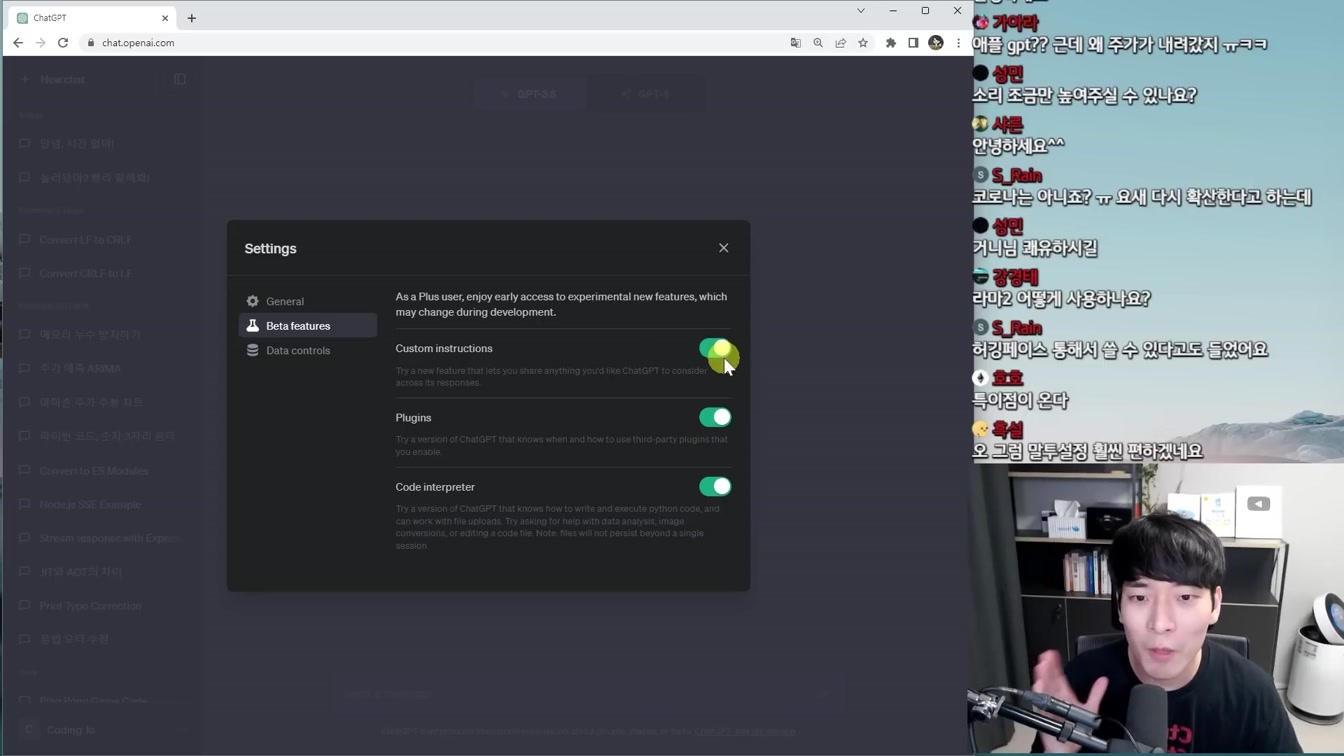Screen dimensions: 1344x756
Task: Click the share page icon
Action: pos(841,43)
